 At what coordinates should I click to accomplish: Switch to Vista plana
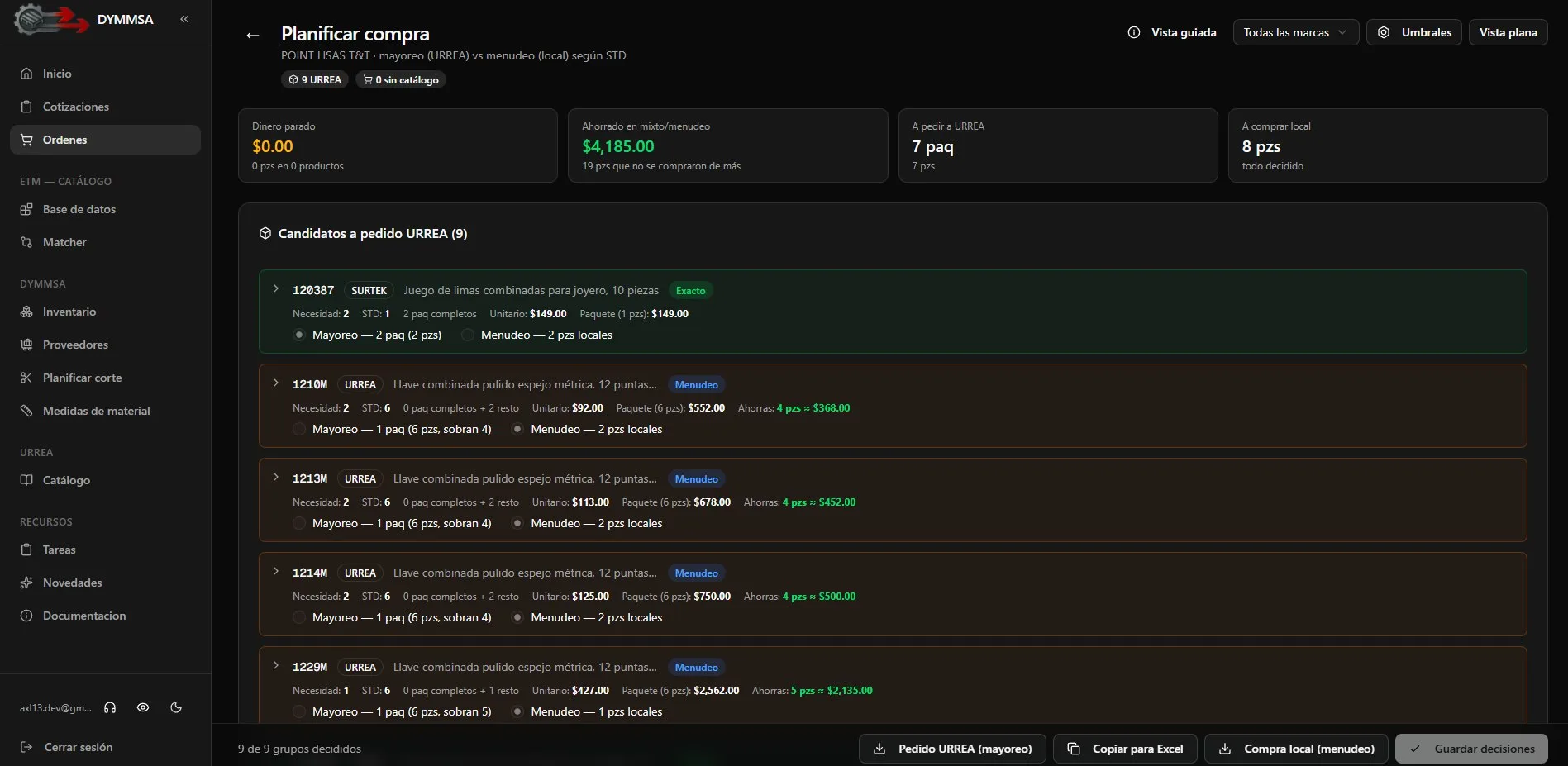pos(1508,32)
